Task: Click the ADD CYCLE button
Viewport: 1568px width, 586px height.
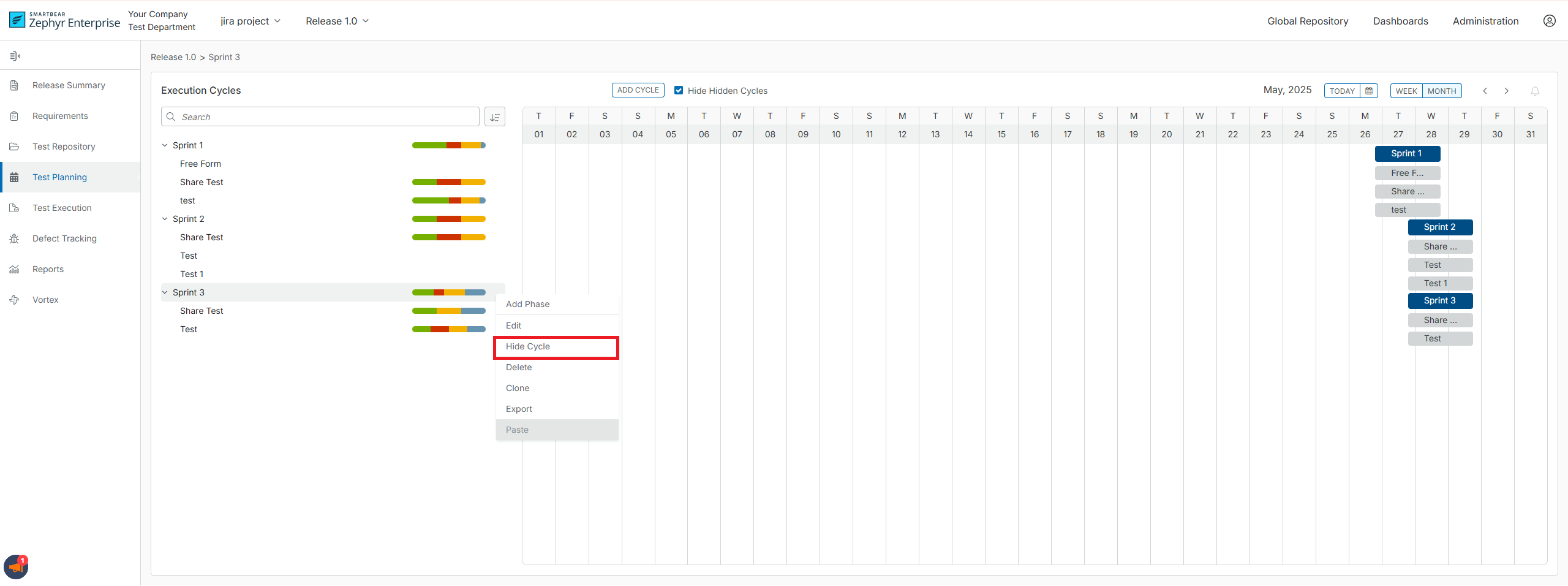Action: 638,89
